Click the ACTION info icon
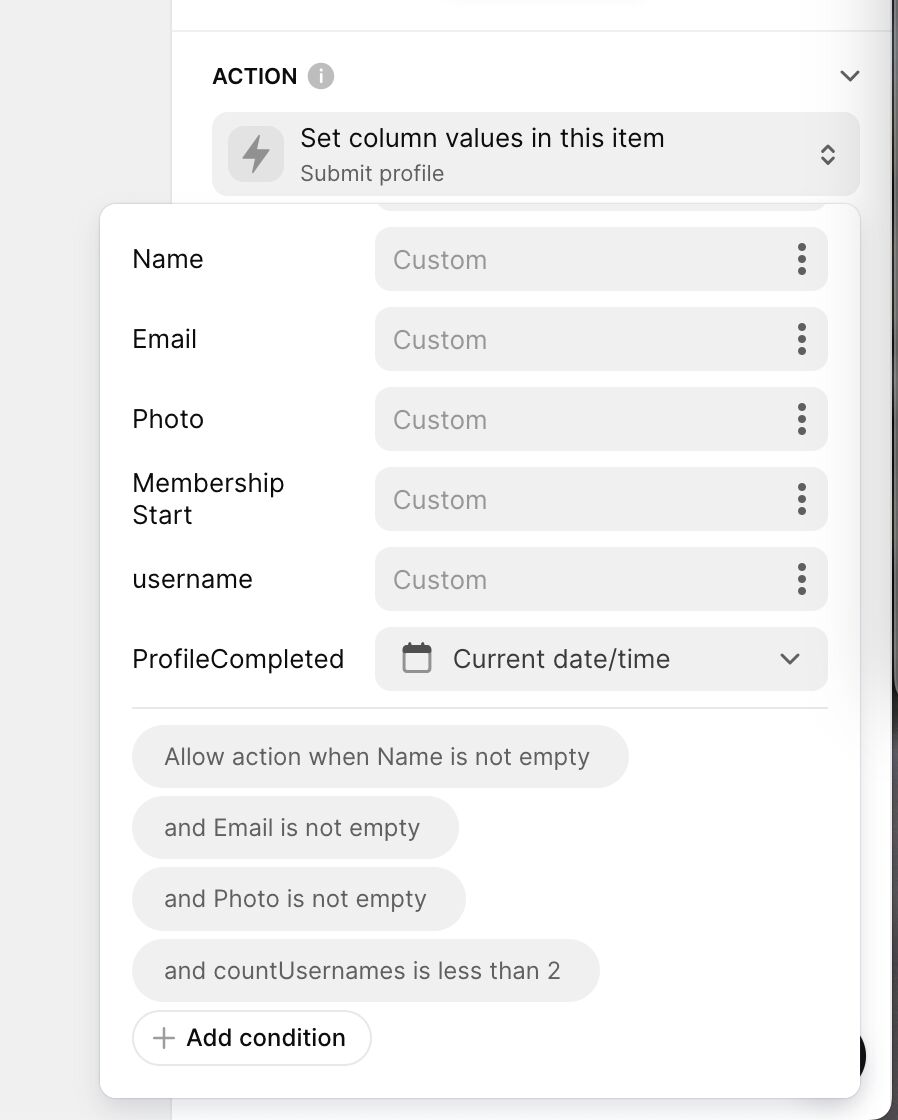The height and width of the screenshot is (1120, 898). click(x=321, y=76)
